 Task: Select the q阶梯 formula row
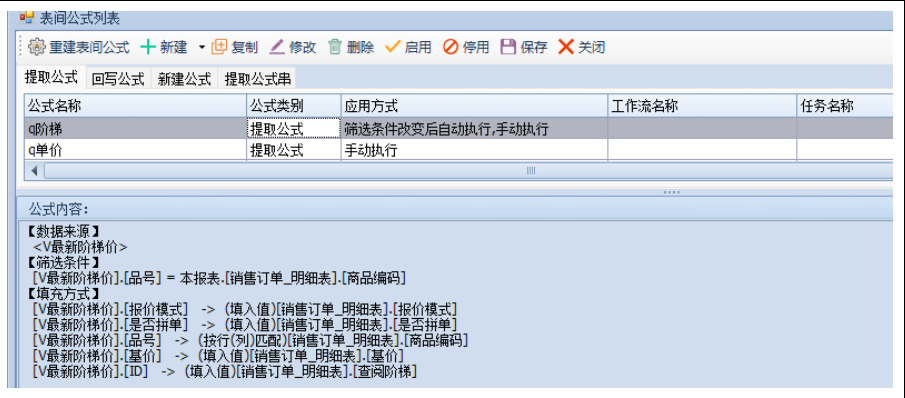tap(458, 128)
